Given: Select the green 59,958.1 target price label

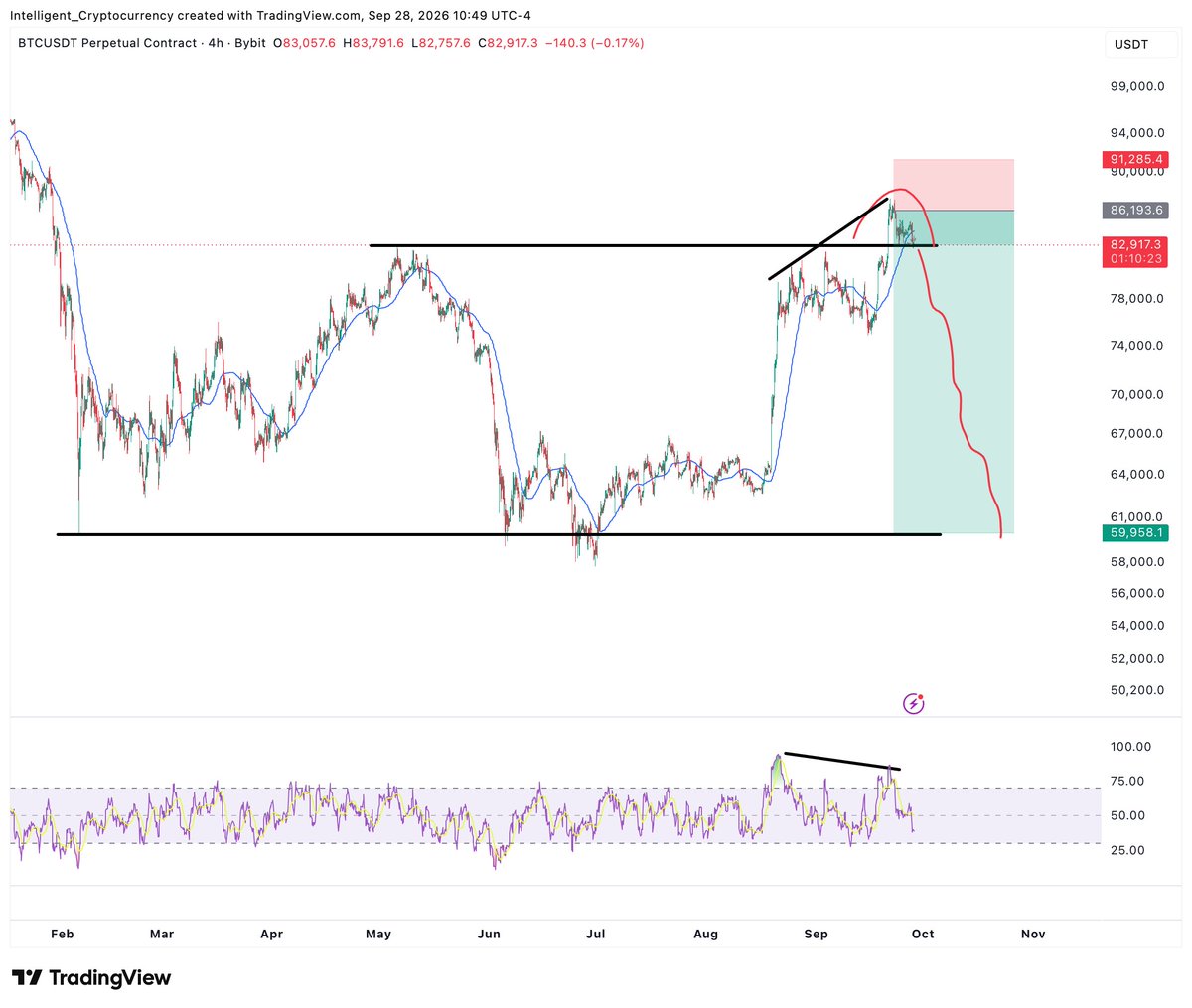Looking at the screenshot, I should click(x=1134, y=533).
